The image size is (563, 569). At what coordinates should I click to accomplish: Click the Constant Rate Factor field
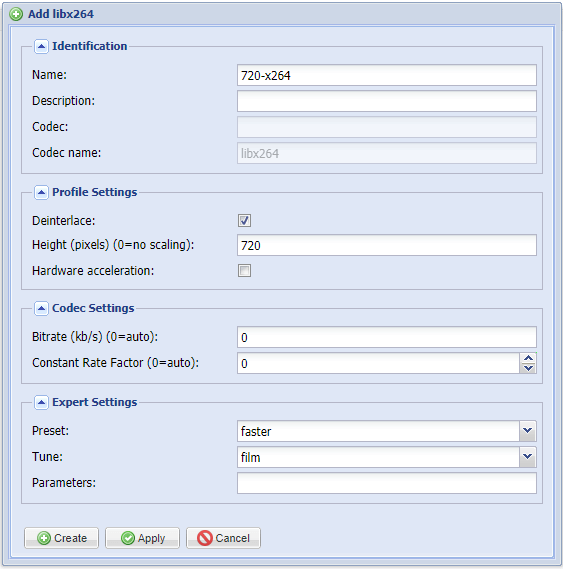378,363
